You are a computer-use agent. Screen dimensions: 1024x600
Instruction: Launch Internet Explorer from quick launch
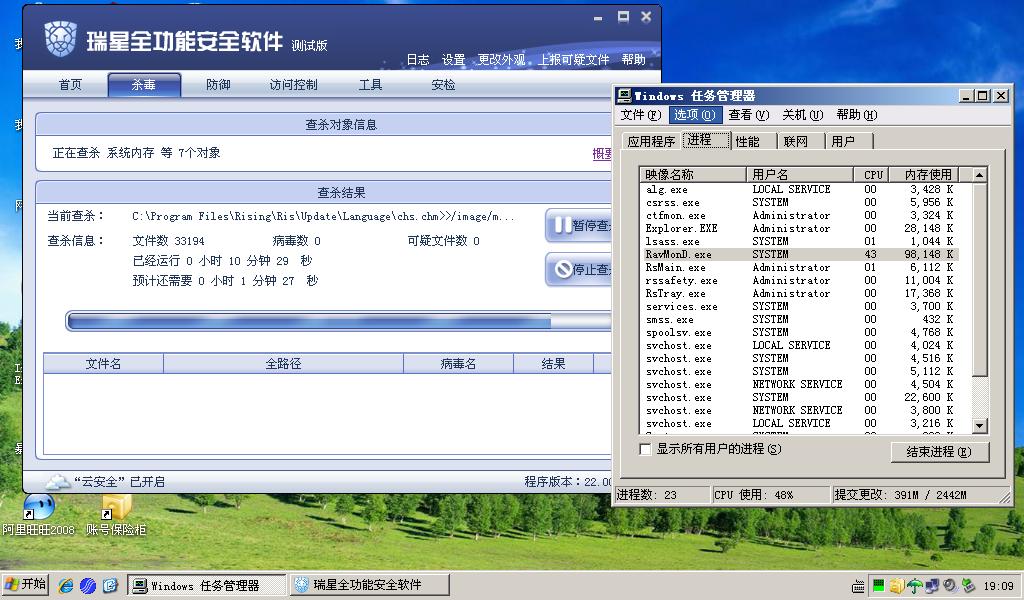coord(66,586)
